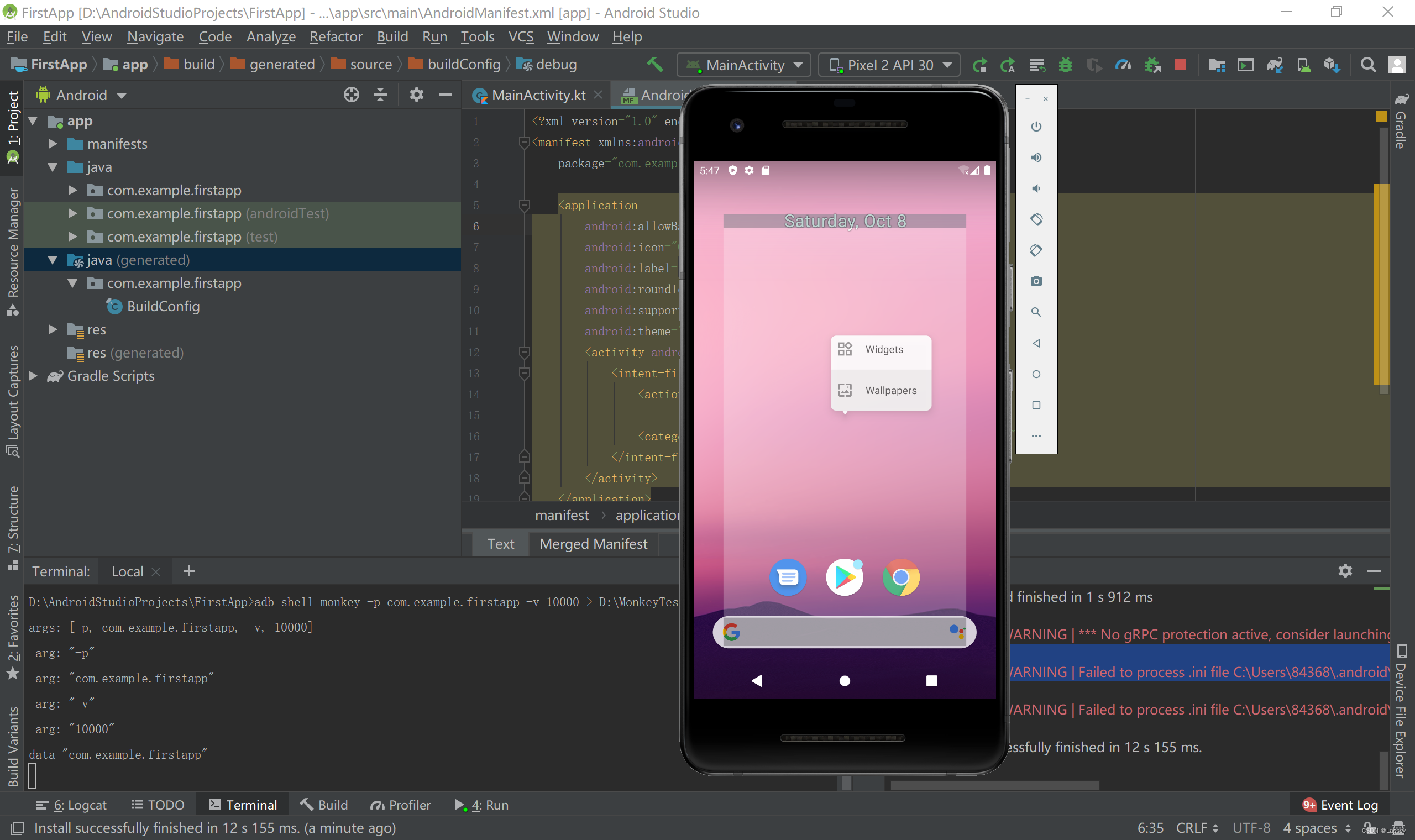Image resolution: width=1415 pixels, height=840 pixels.
Task: Open the MainActivity run configuration dropdown
Action: [x=744, y=65]
